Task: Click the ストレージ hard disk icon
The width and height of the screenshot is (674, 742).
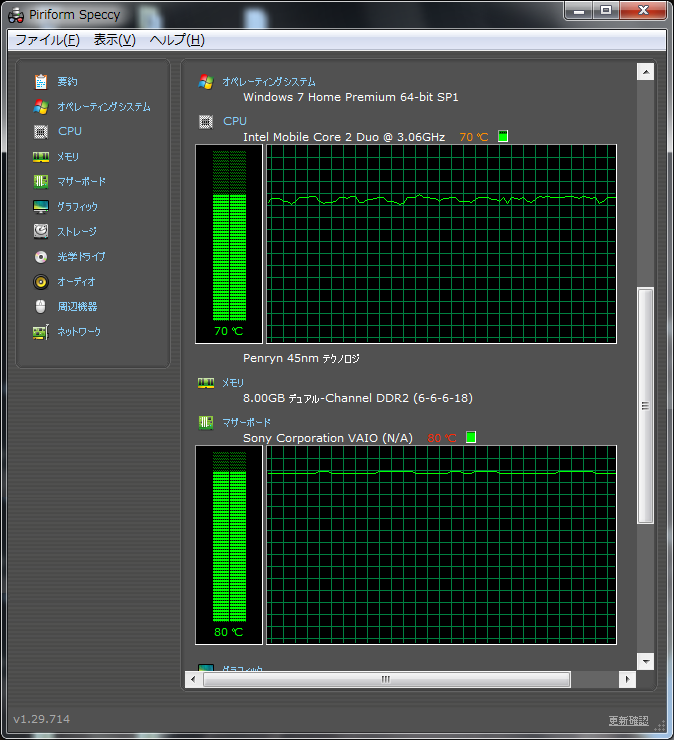Action: [x=41, y=231]
